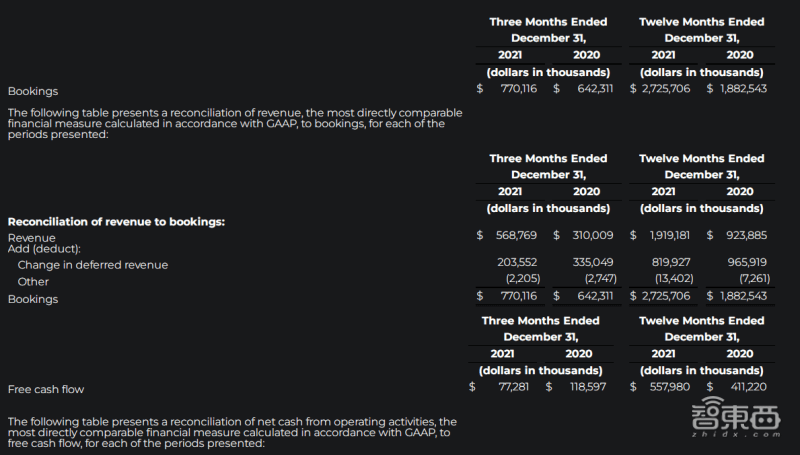Click the zhidx.com watermark logo
Image resolution: width=800 pixels, height=455 pixels.
click(736, 417)
